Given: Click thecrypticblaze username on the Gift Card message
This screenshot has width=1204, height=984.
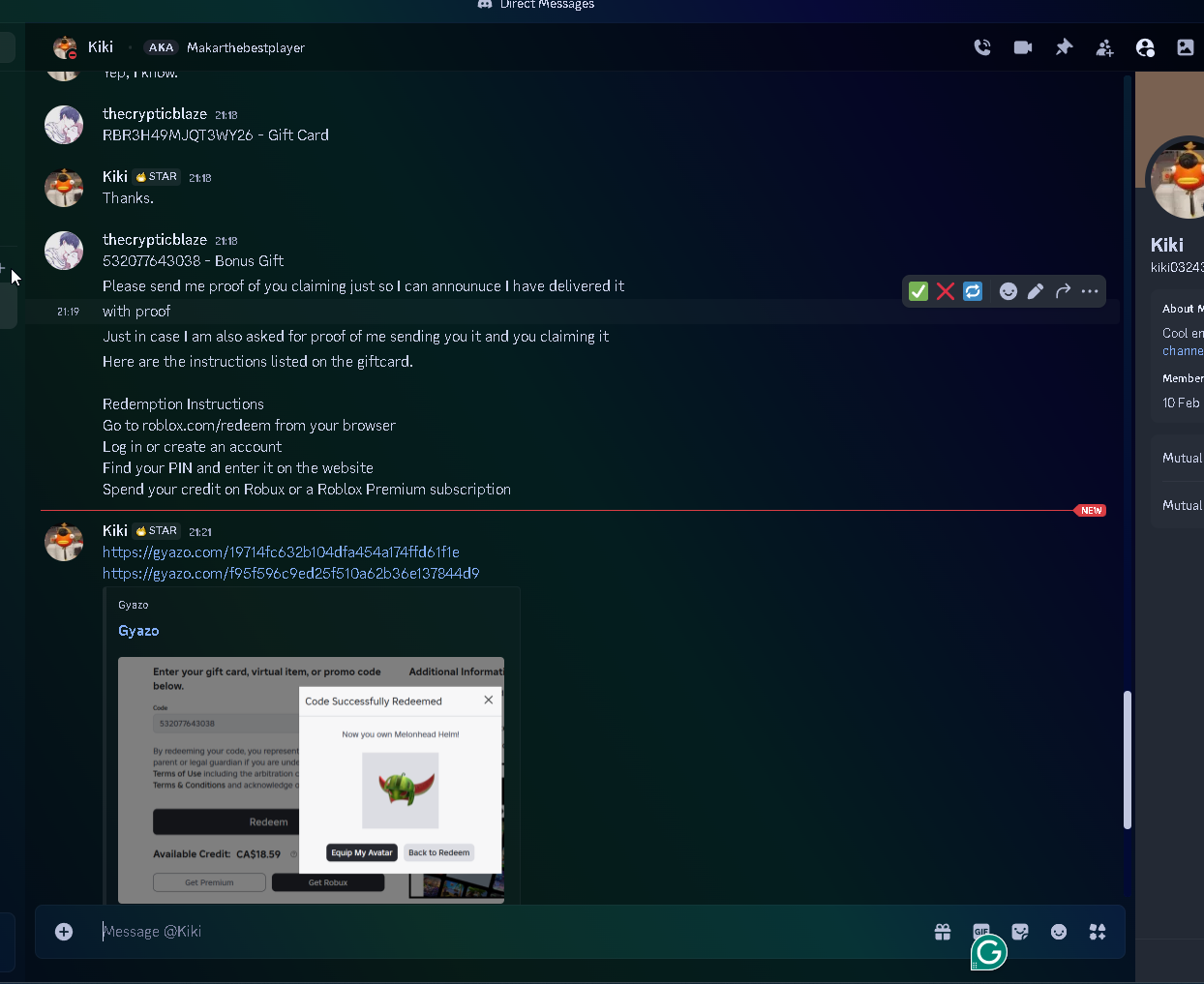Looking at the screenshot, I should point(155,114).
